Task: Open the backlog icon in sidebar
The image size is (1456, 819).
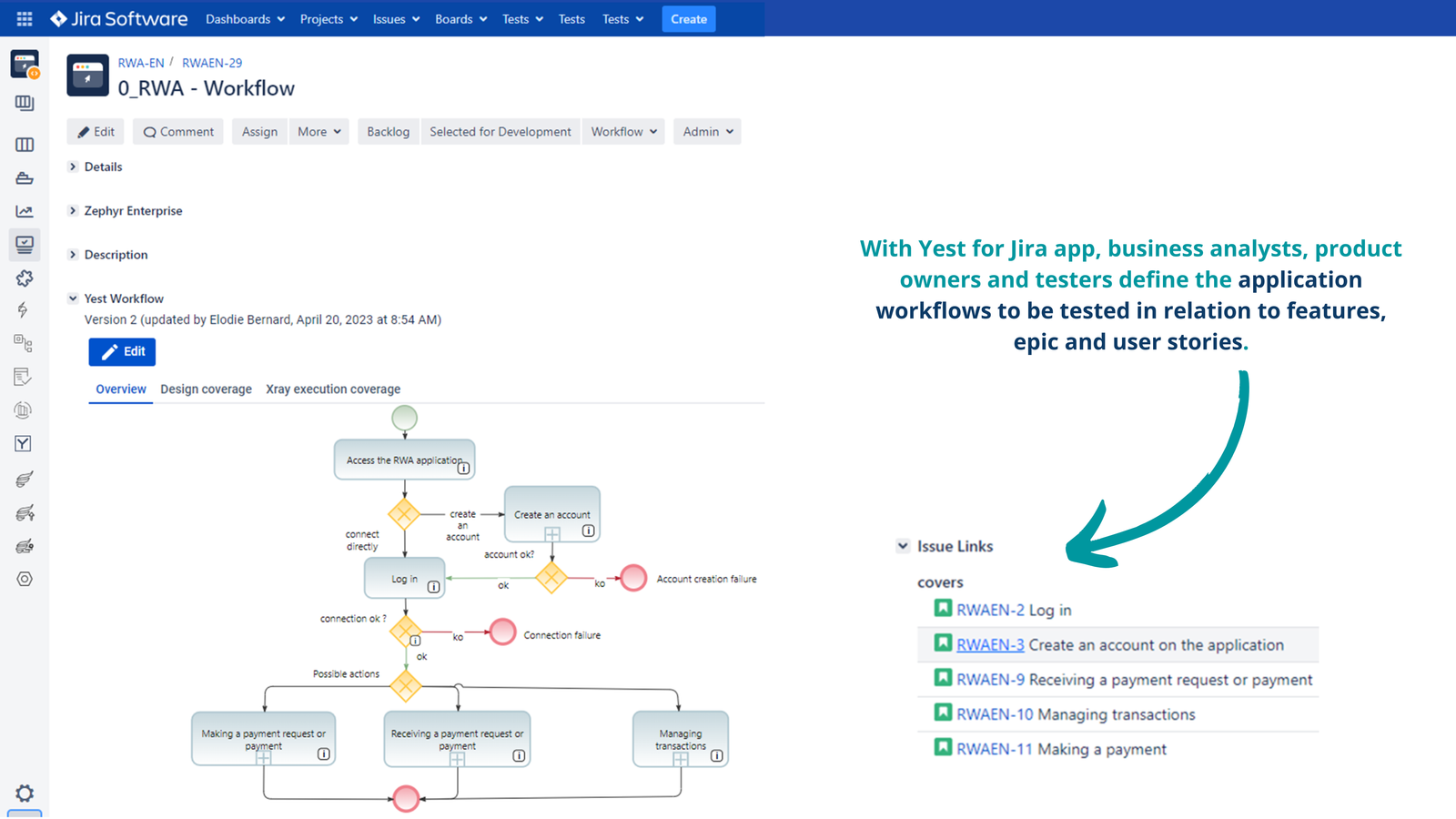Action: tap(25, 104)
